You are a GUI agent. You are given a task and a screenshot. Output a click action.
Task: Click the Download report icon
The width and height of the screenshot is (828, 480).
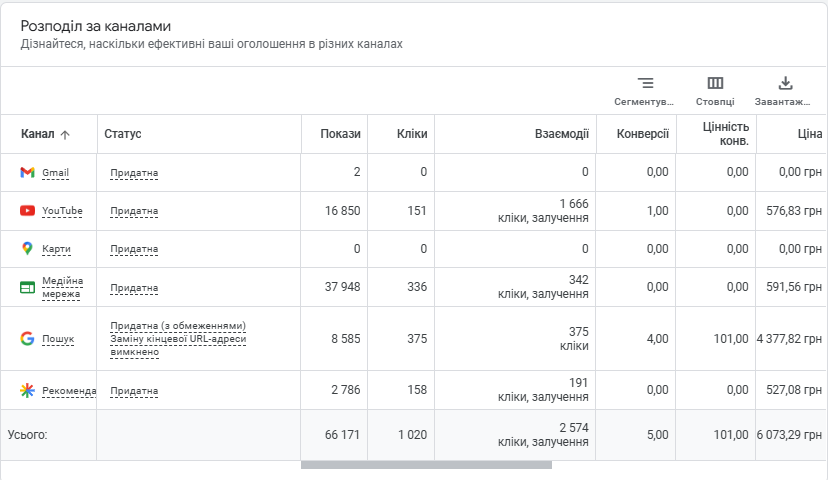[785, 83]
